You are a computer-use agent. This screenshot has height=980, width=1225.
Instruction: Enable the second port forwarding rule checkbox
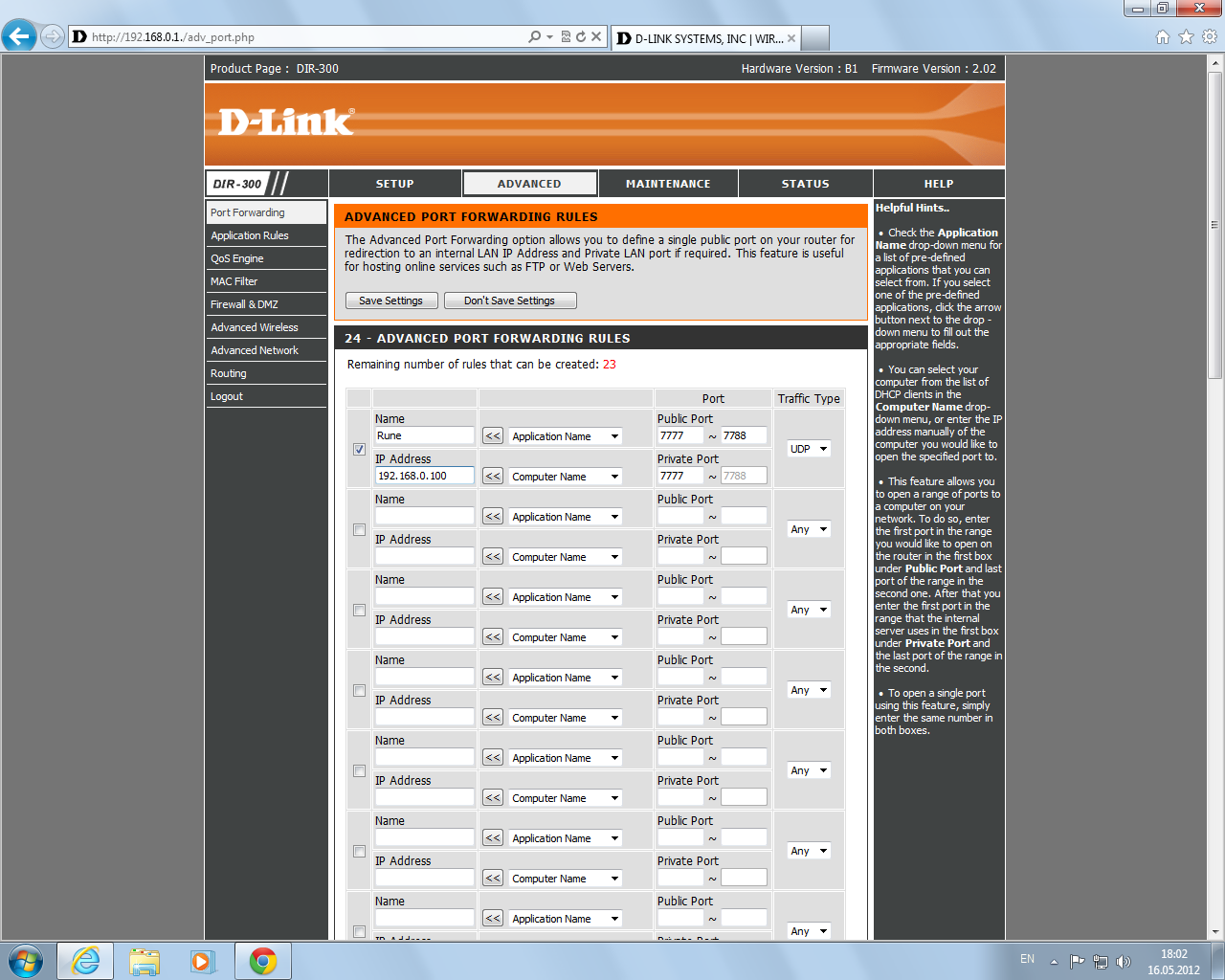[x=359, y=529]
